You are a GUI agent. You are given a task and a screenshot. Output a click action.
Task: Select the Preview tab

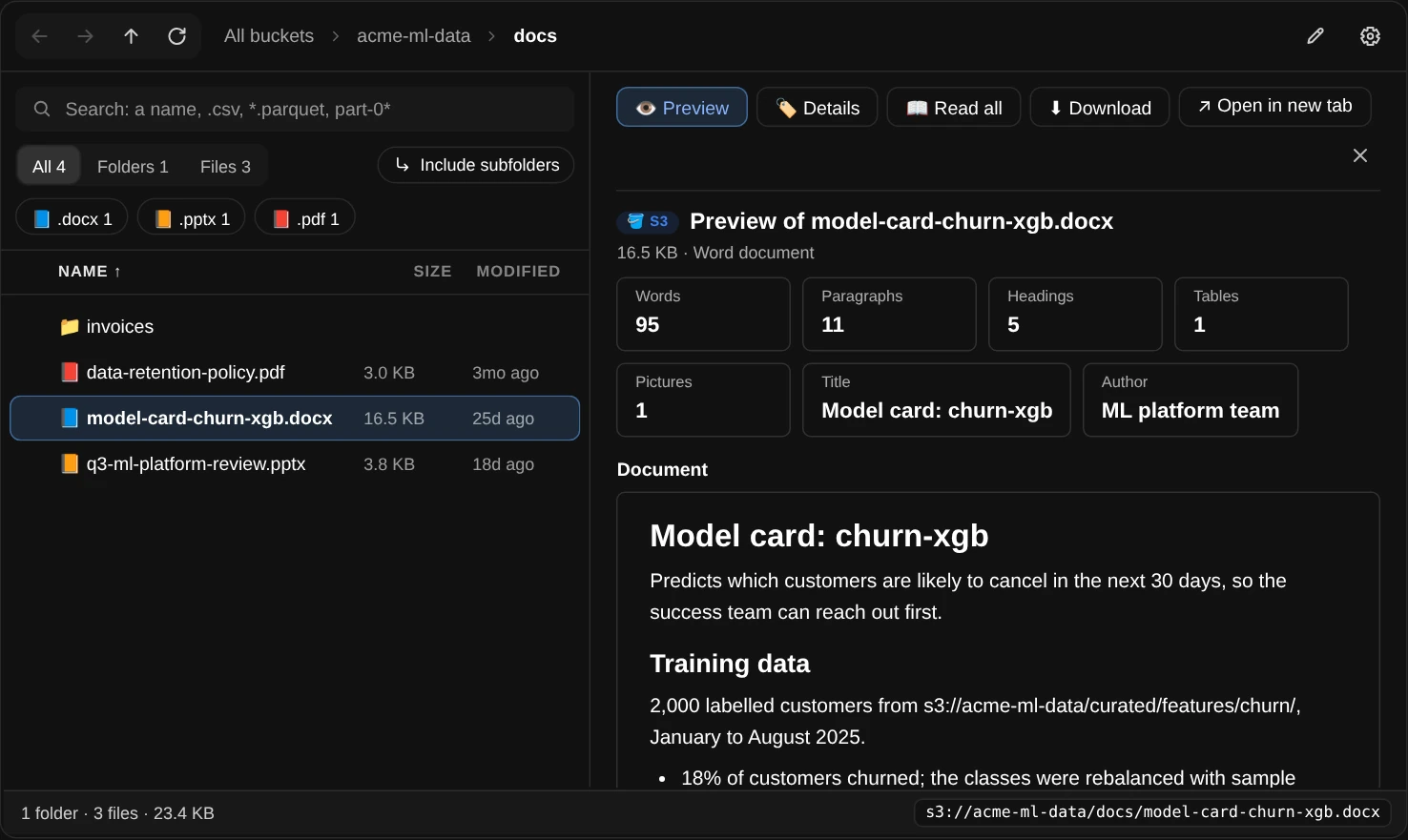682,108
